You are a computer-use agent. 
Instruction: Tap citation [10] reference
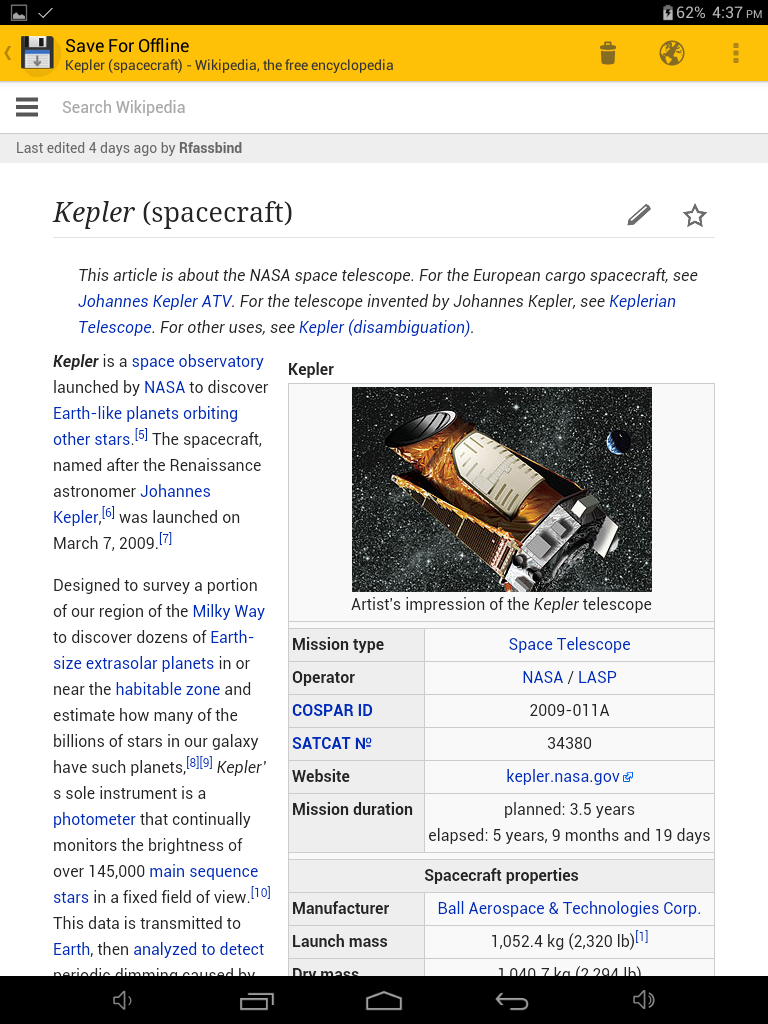[261, 893]
